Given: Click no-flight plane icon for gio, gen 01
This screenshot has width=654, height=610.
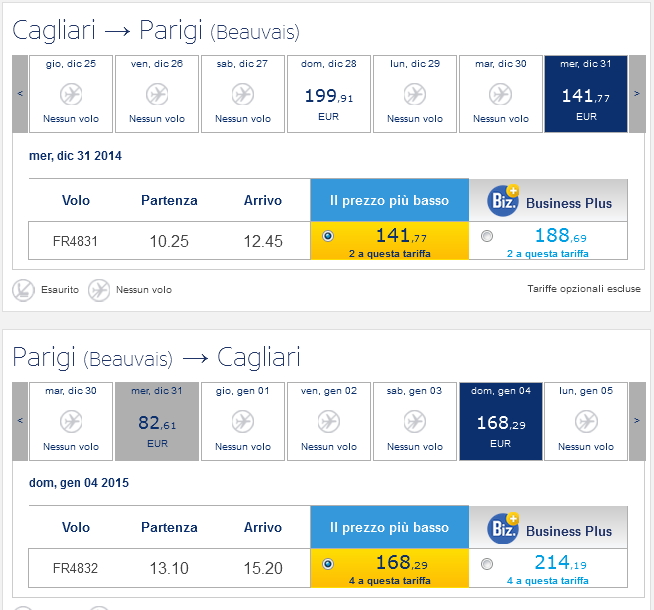Looking at the screenshot, I should pyautogui.click(x=243, y=422).
